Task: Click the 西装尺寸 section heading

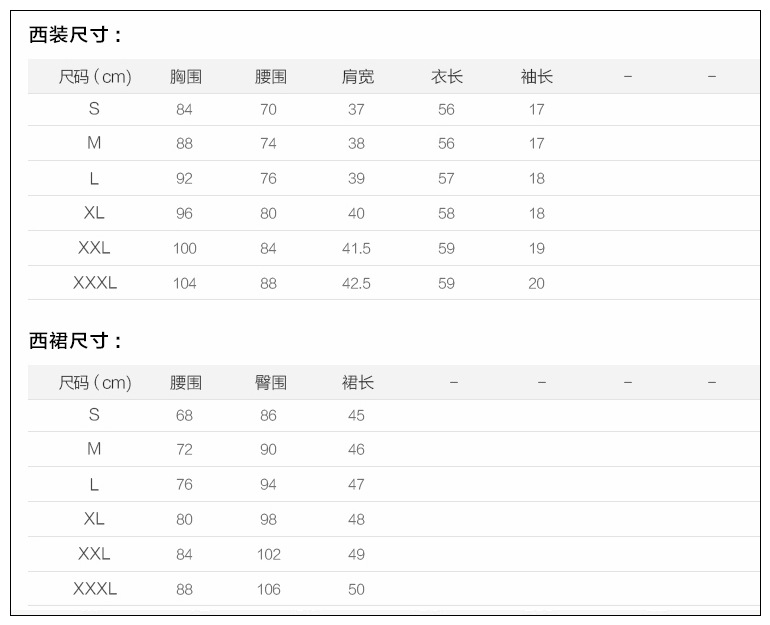Action: pyautogui.click(x=75, y=36)
